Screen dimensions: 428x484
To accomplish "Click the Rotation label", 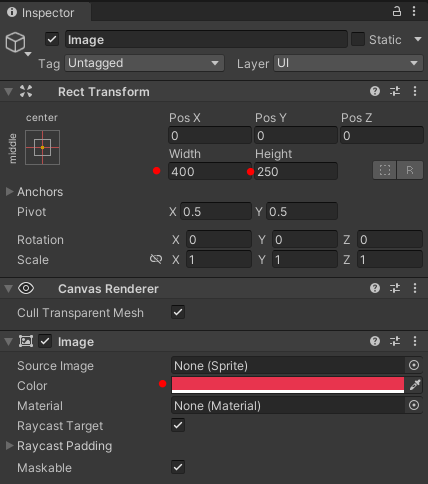I will (x=40, y=240).
